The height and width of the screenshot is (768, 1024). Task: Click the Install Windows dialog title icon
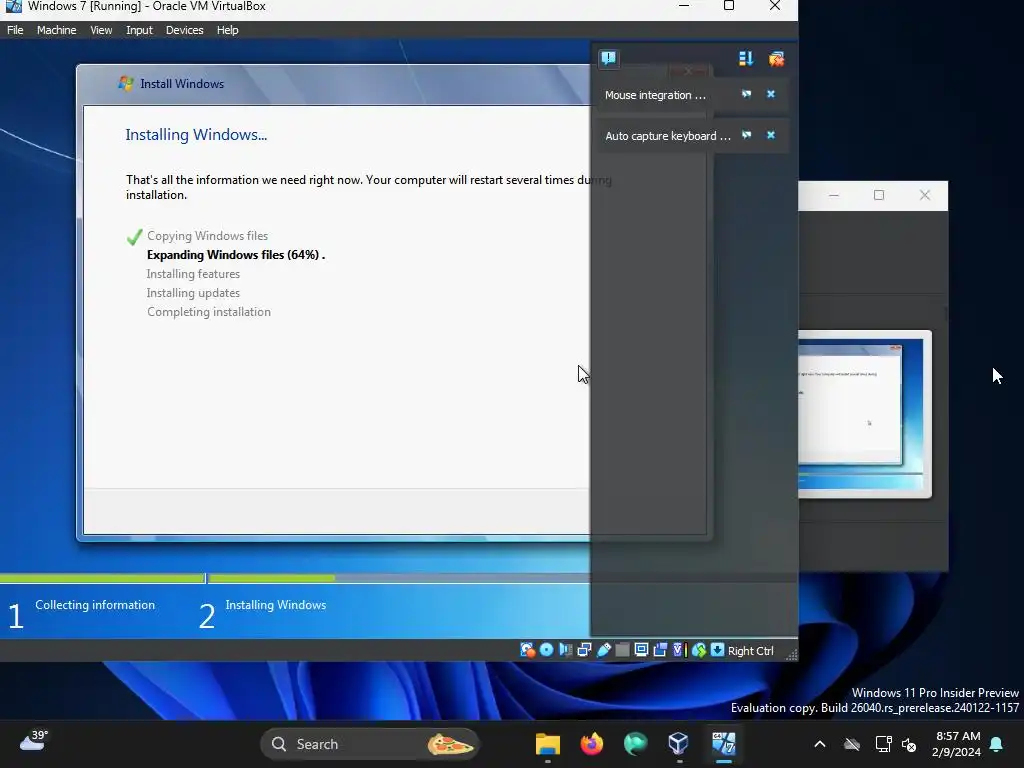[125, 83]
